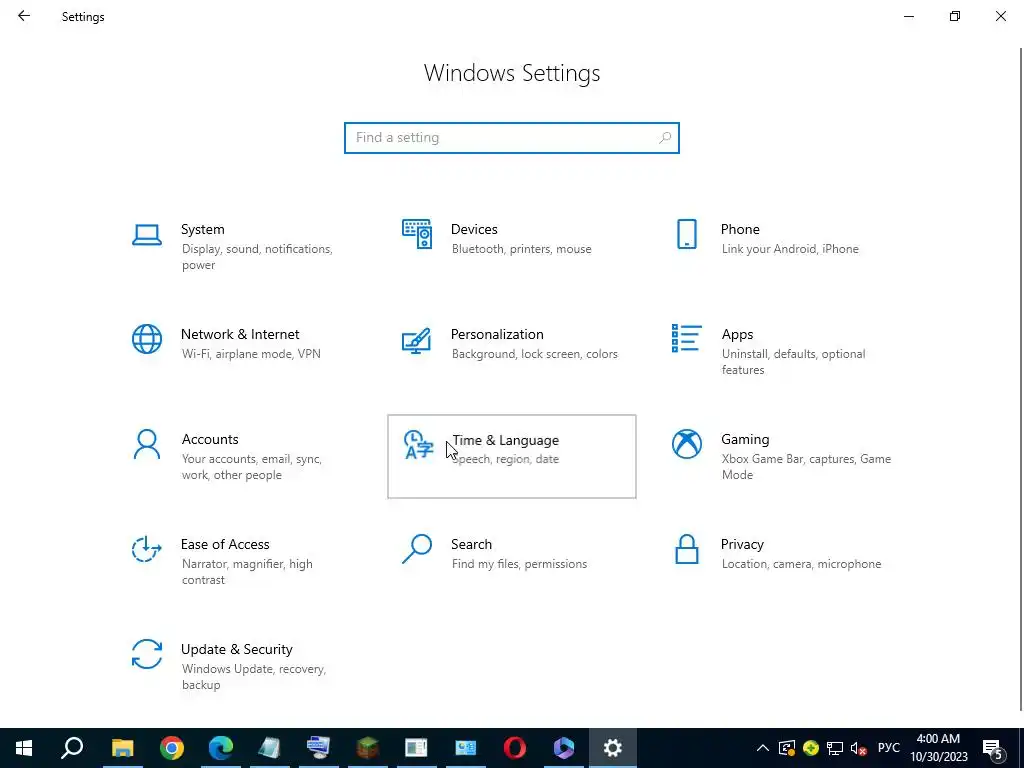1024x768 pixels.
Task: Open the notification center with 5 notifications
Action: 993,748
